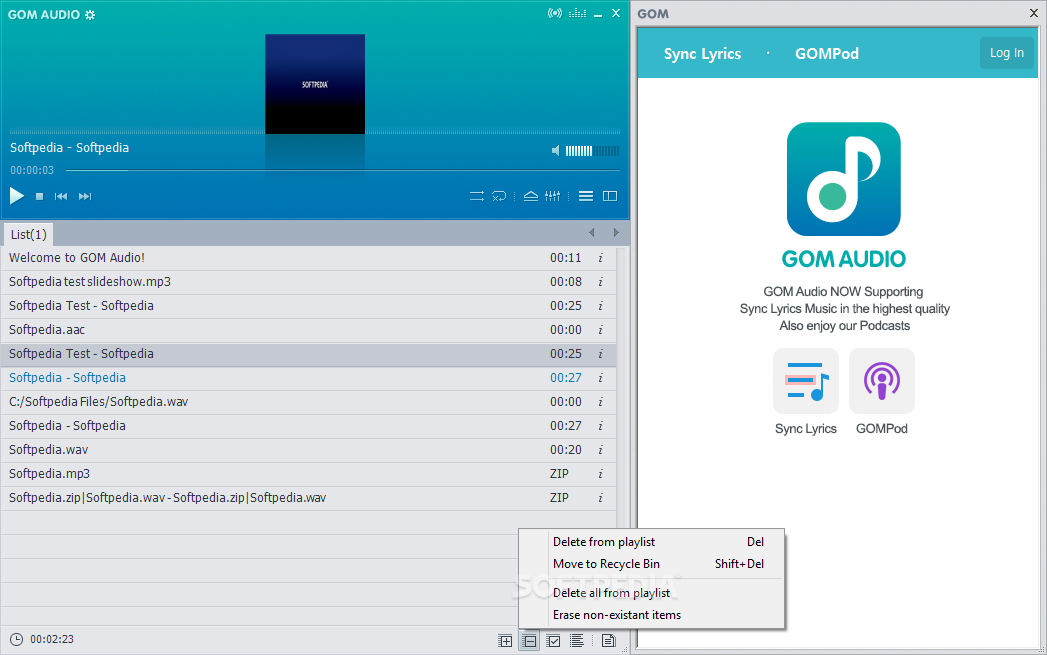Click the large GOM Audio logo

(x=843, y=179)
